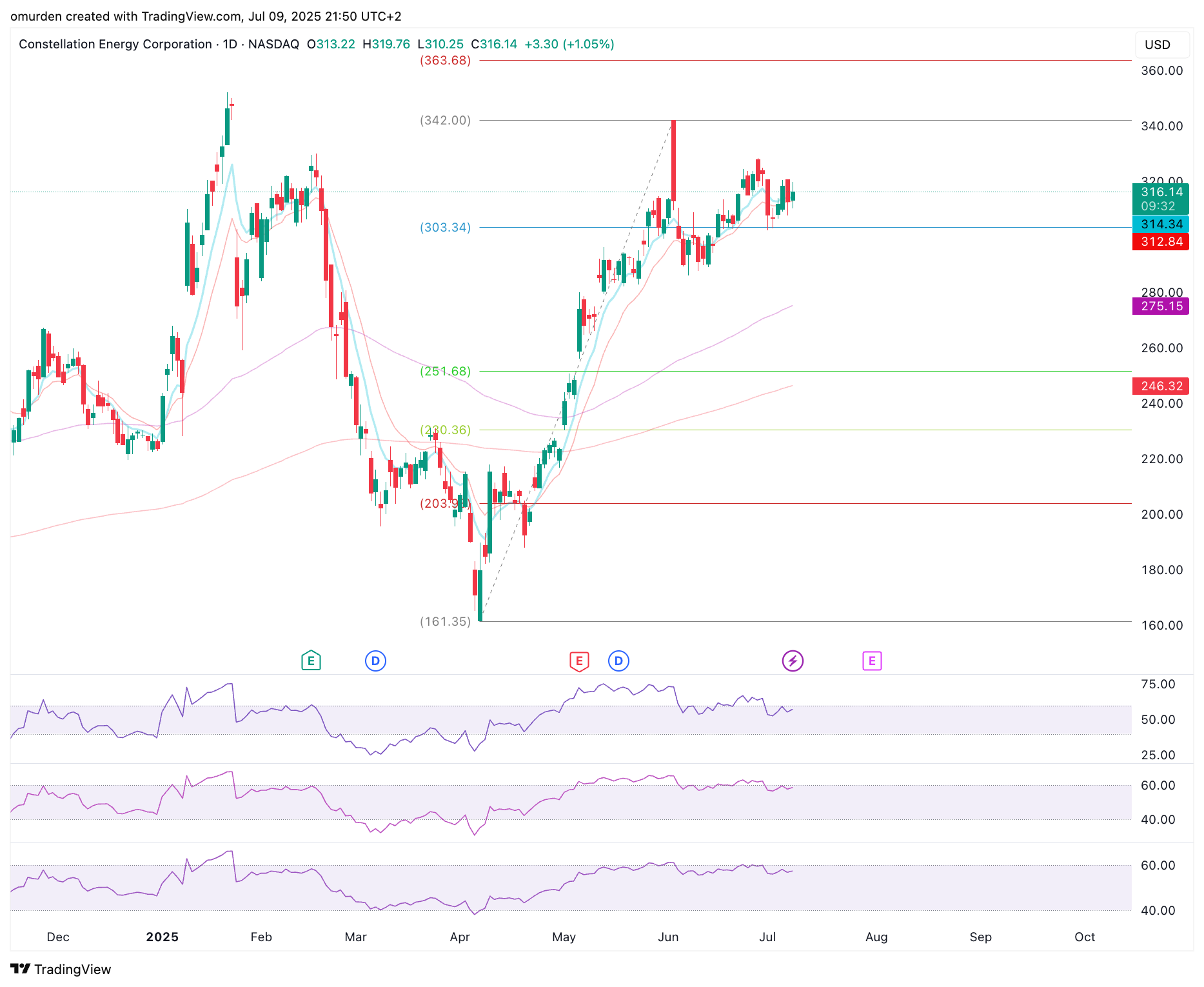Click the +3.30 (+1.05%) change value
Image resolution: width=1204 pixels, height=987 pixels.
pyautogui.click(x=569, y=44)
